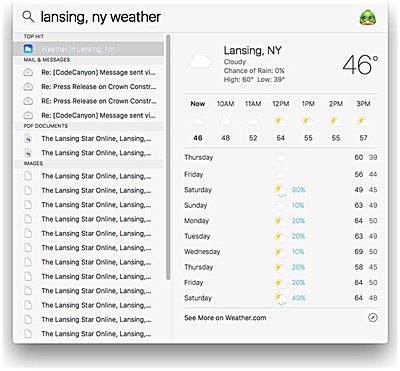Click the partly sunny icon under 2PM
This screenshot has width=400, height=371.
coord(336,121)
